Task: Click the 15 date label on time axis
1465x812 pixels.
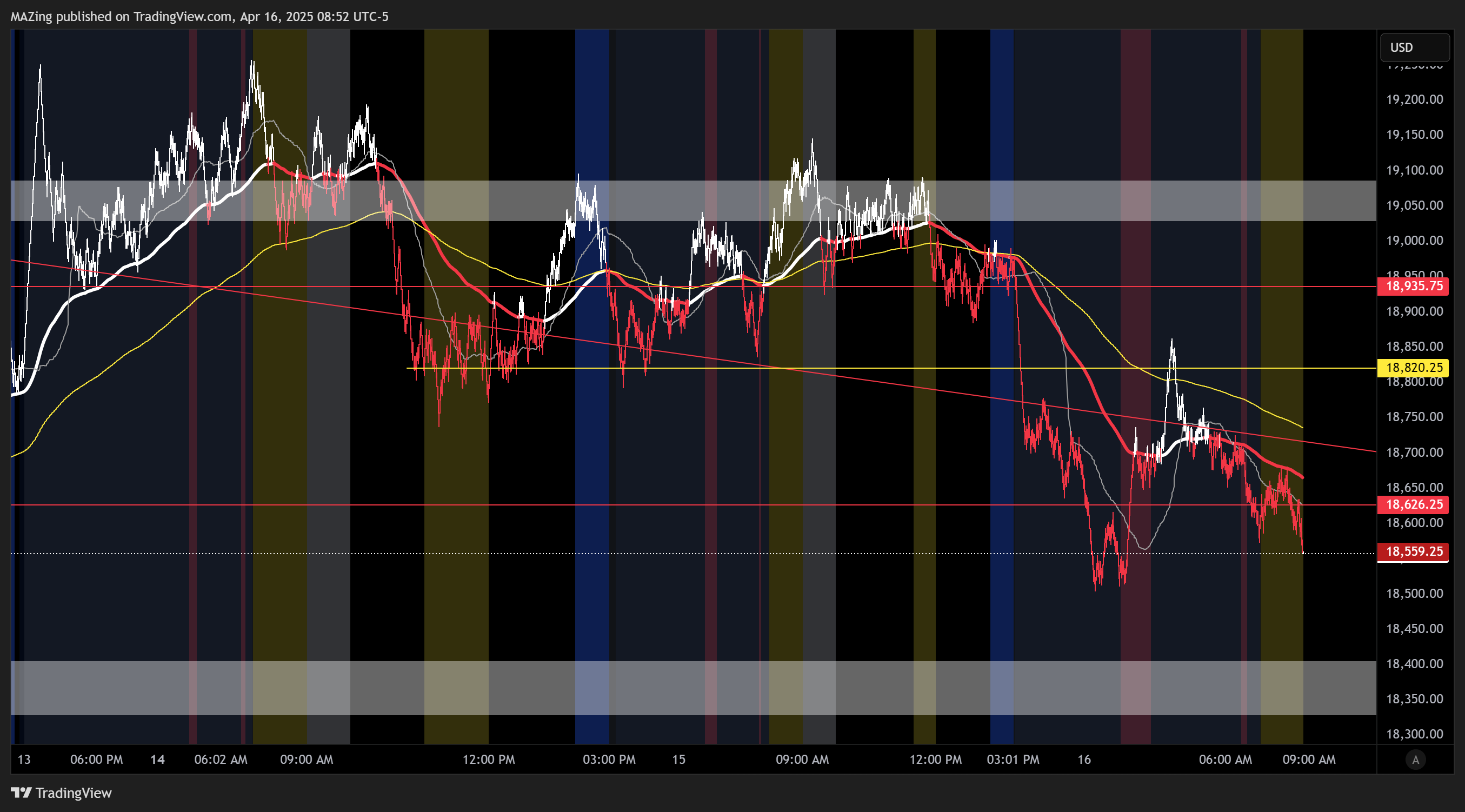Action: point(679,760)
